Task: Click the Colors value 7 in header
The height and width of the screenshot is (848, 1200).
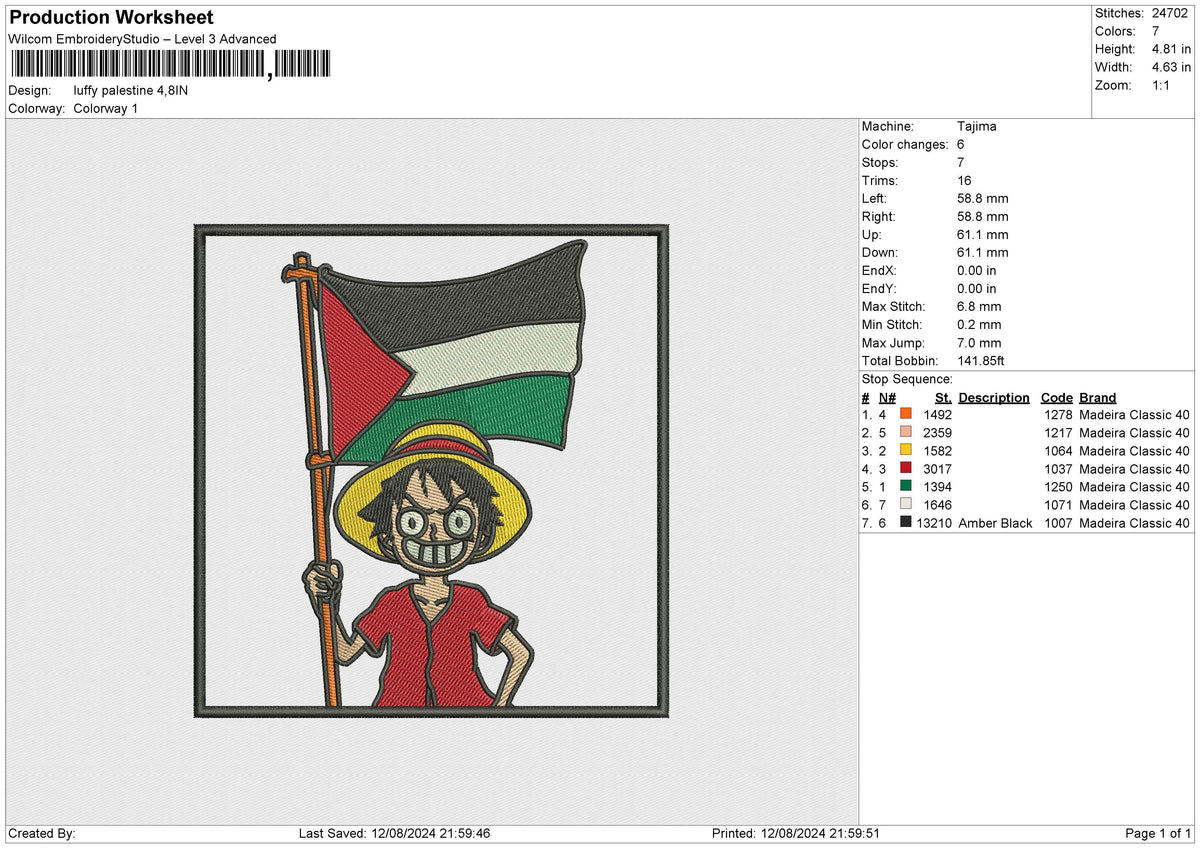Action: pyautogui.click(x=1156, y=31)
